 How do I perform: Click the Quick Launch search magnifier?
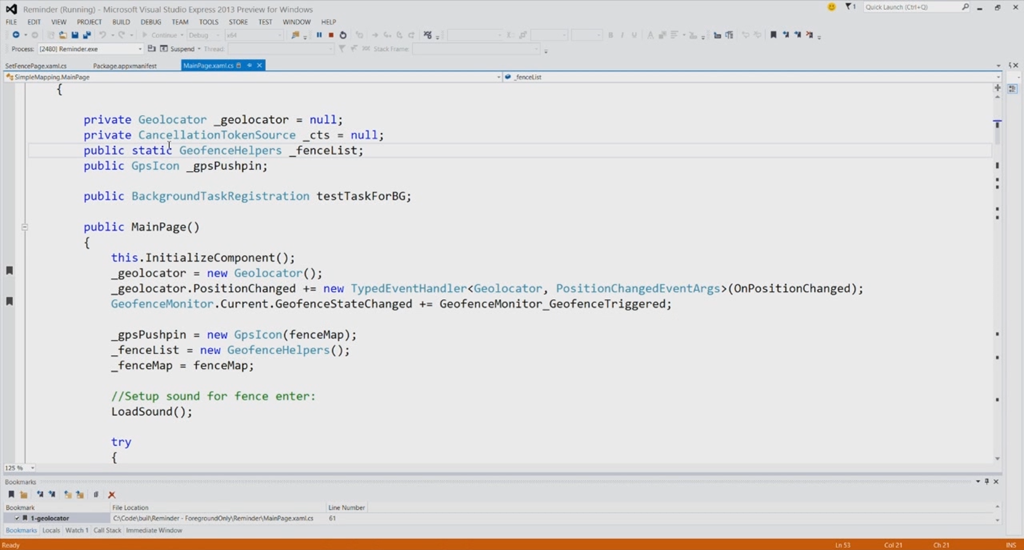point(965,7)
